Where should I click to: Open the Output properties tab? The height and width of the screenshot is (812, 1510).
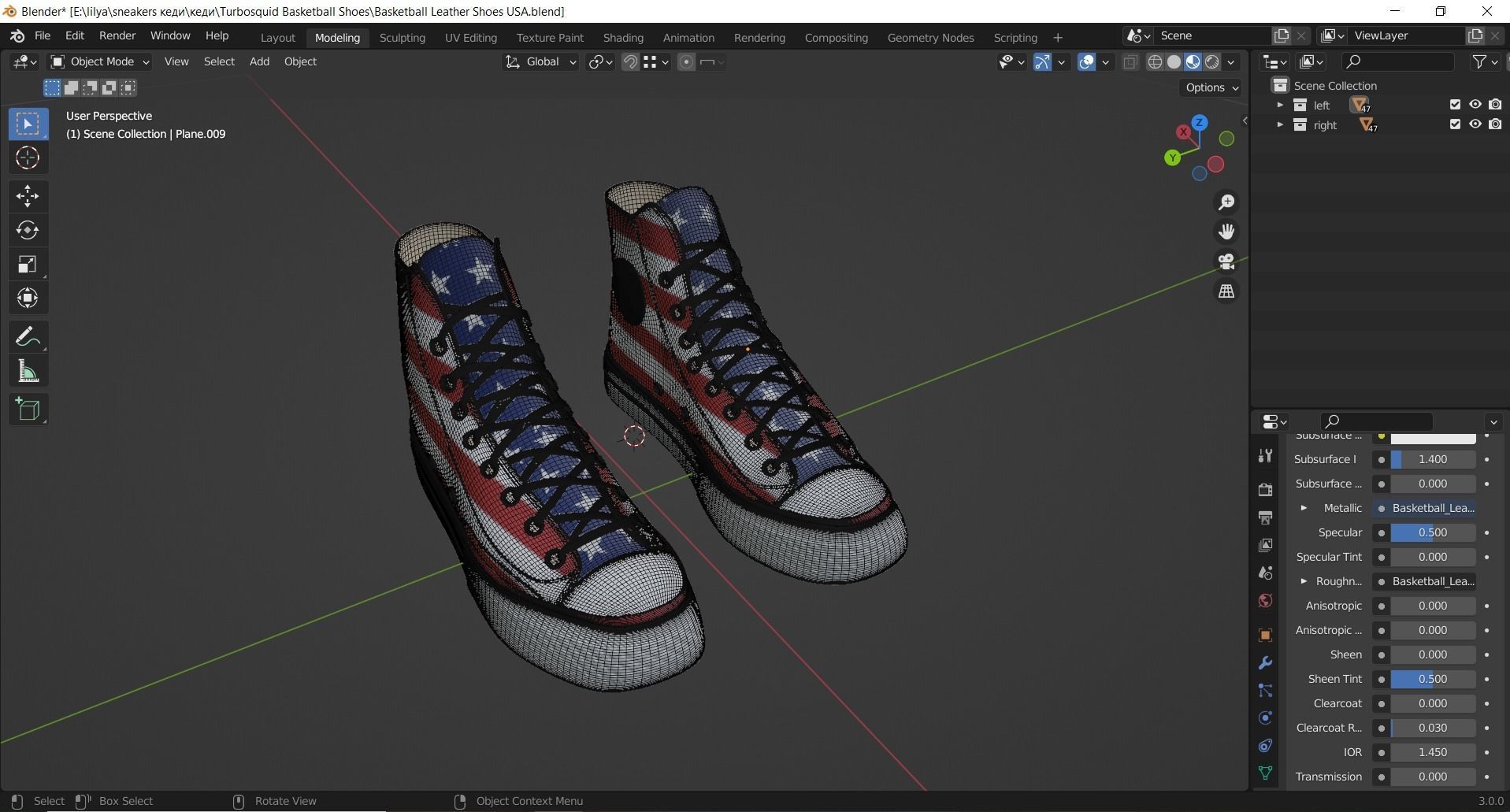(1265, 517)
